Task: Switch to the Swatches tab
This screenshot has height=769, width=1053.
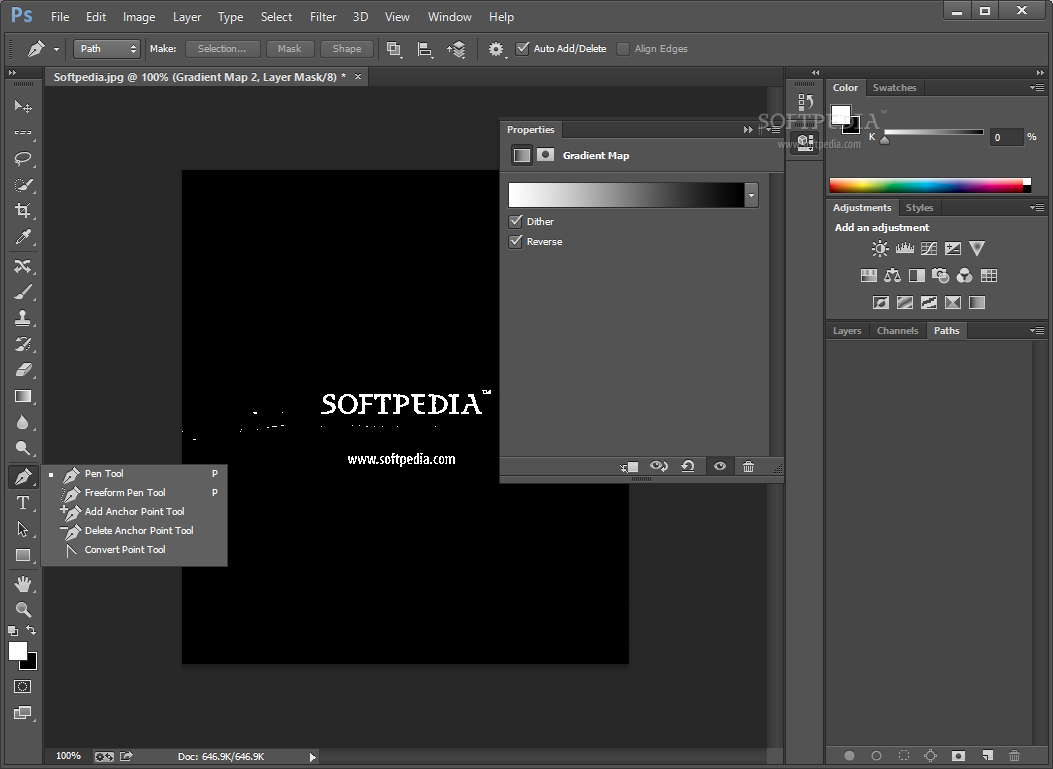Action: pyautogui.click(x=895, y=87)
